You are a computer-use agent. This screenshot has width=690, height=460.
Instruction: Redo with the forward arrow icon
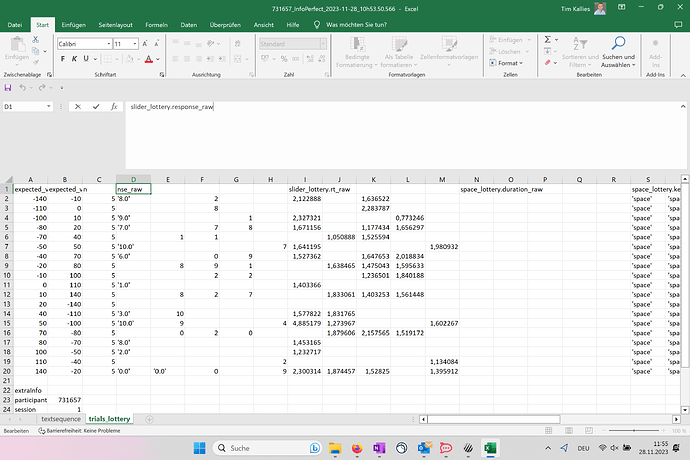click(42, 88)
